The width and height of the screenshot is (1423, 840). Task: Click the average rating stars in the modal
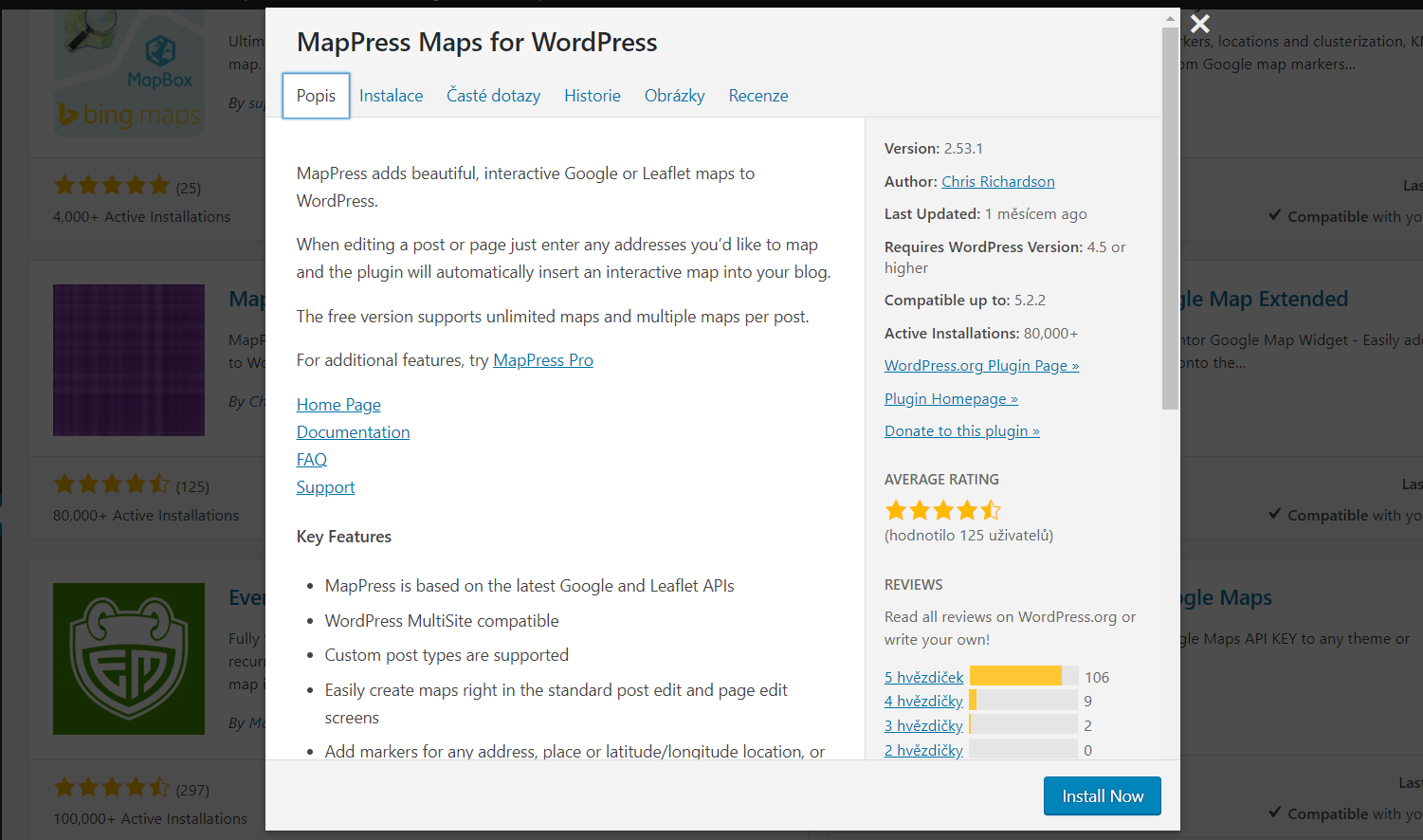pos(943,511)
